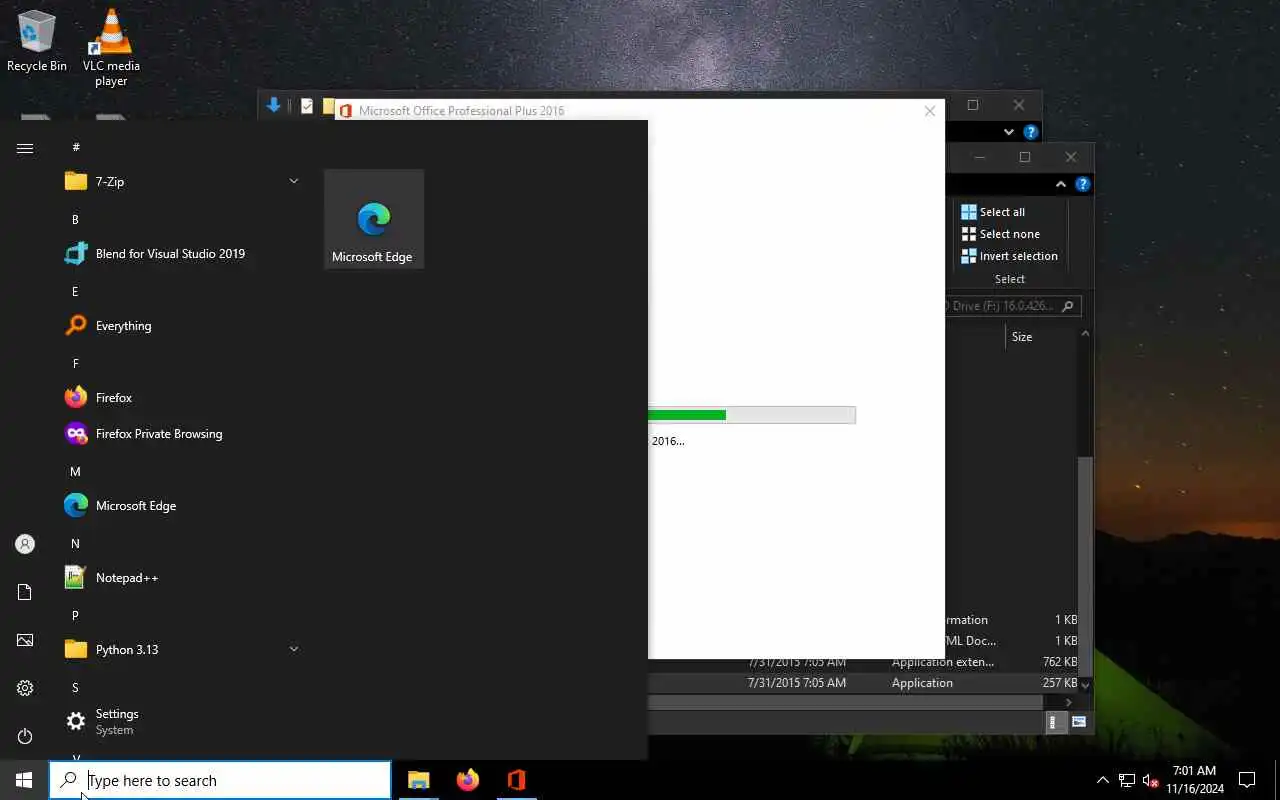Open notification Action Center icon
Image resolution: width=1280 pixels, height=800 pixels.
1247,780
